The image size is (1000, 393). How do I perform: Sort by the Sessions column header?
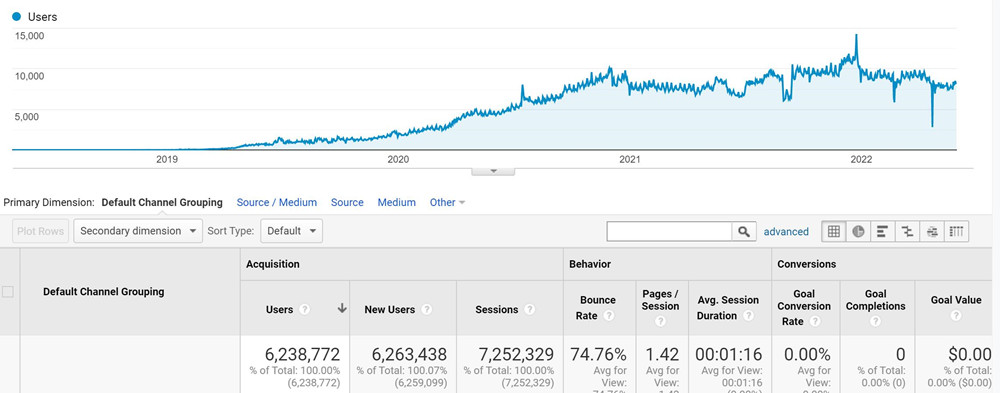point(497,309)
